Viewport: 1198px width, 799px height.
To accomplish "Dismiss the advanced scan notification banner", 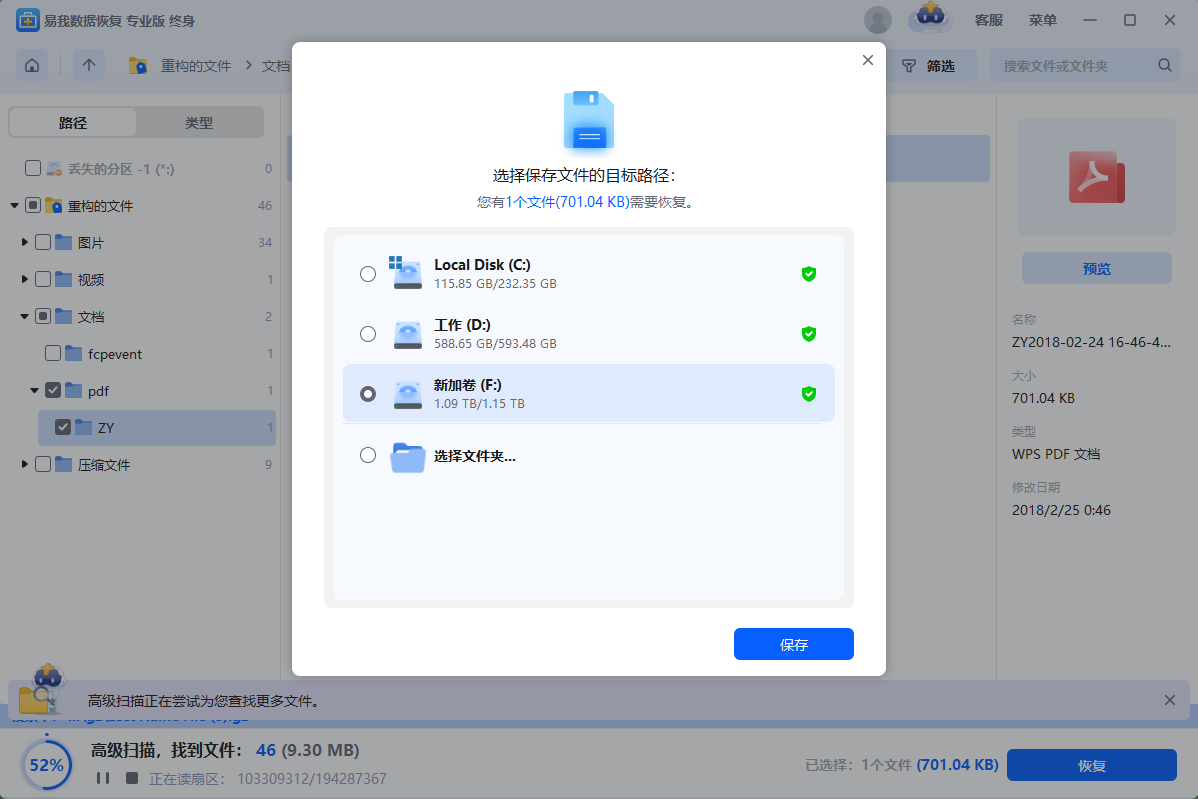I will [x=1170, y=700].
